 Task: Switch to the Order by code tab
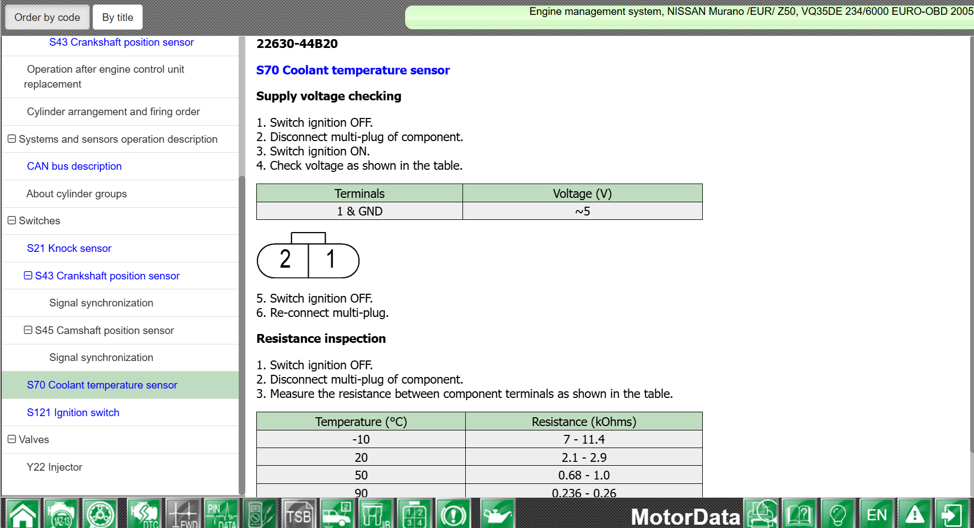47,17
